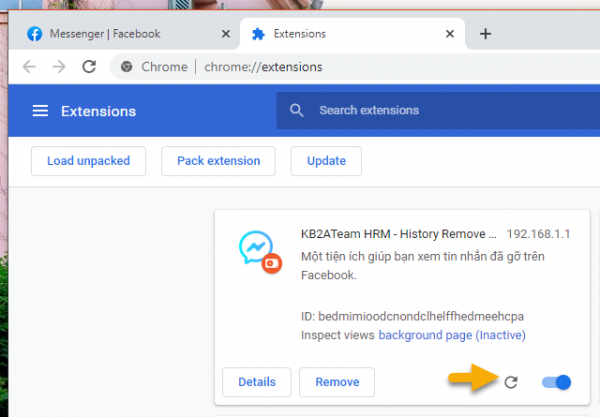Click the puzzle-piece icon on Extensions tab
This screenshot has width=600, height=417.
258,34
